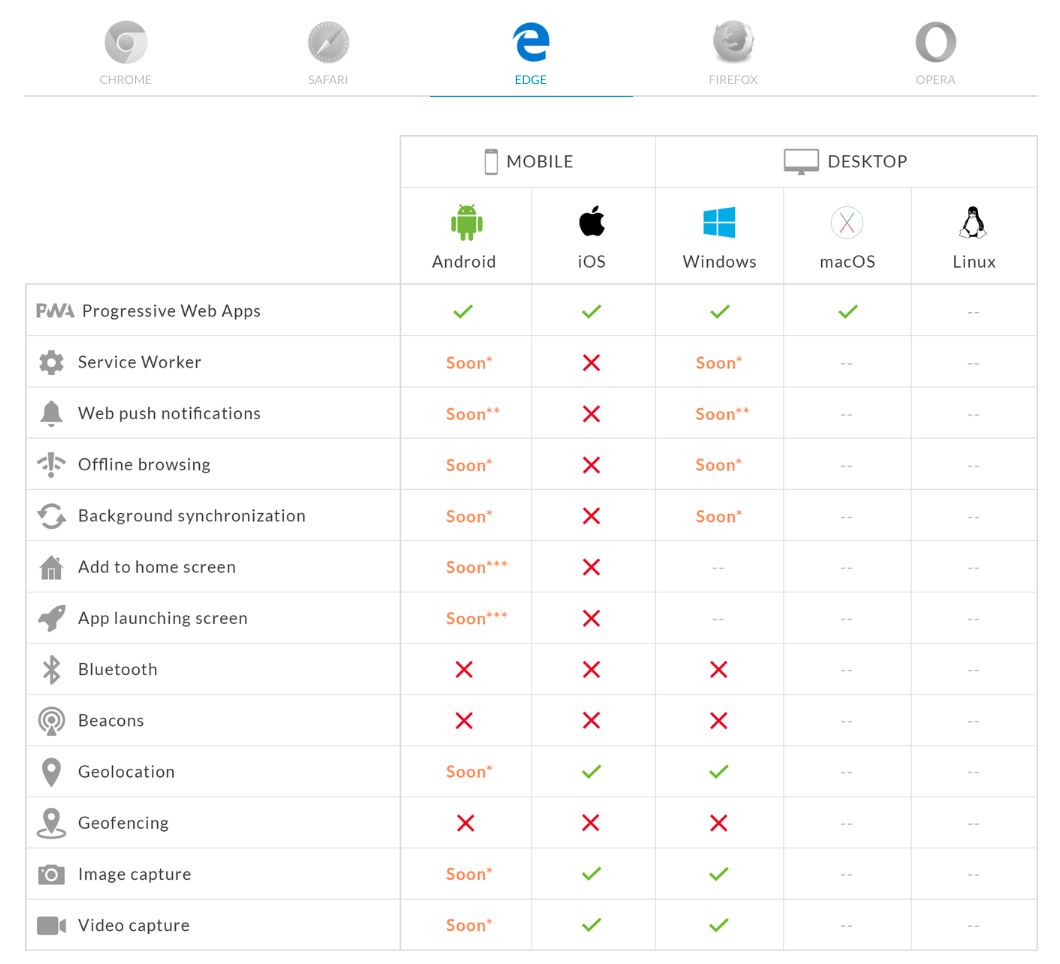Open the Opera browser tab
1060x964 pixels.
[x=936, y=54]
